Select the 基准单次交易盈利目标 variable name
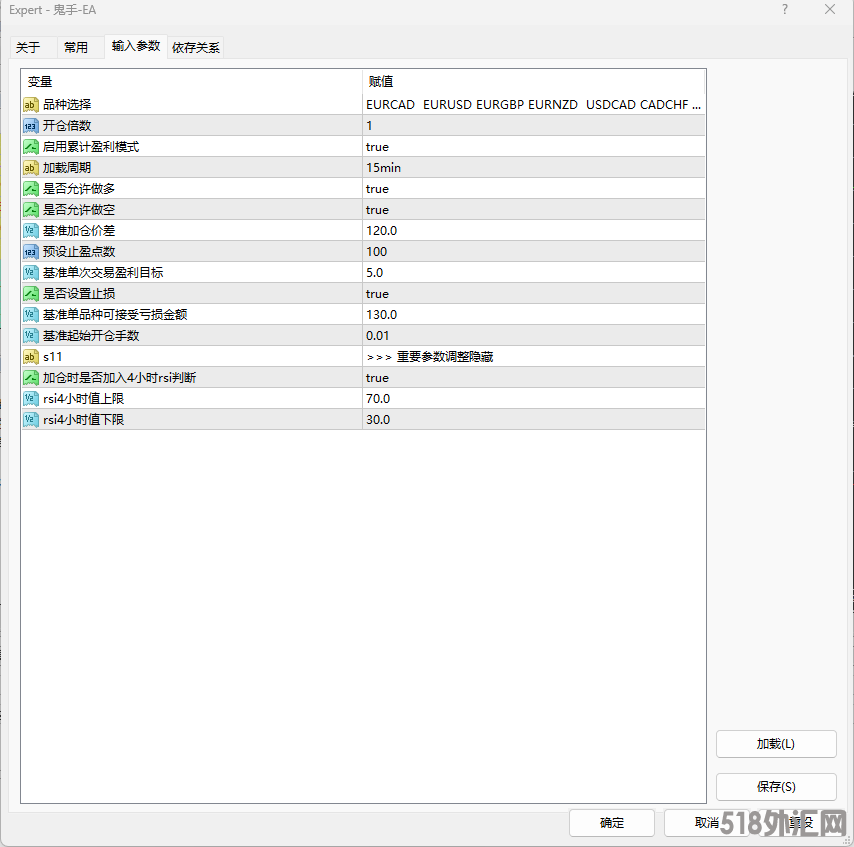The height and width of the screenshot is (847, 854). [103, 272]
